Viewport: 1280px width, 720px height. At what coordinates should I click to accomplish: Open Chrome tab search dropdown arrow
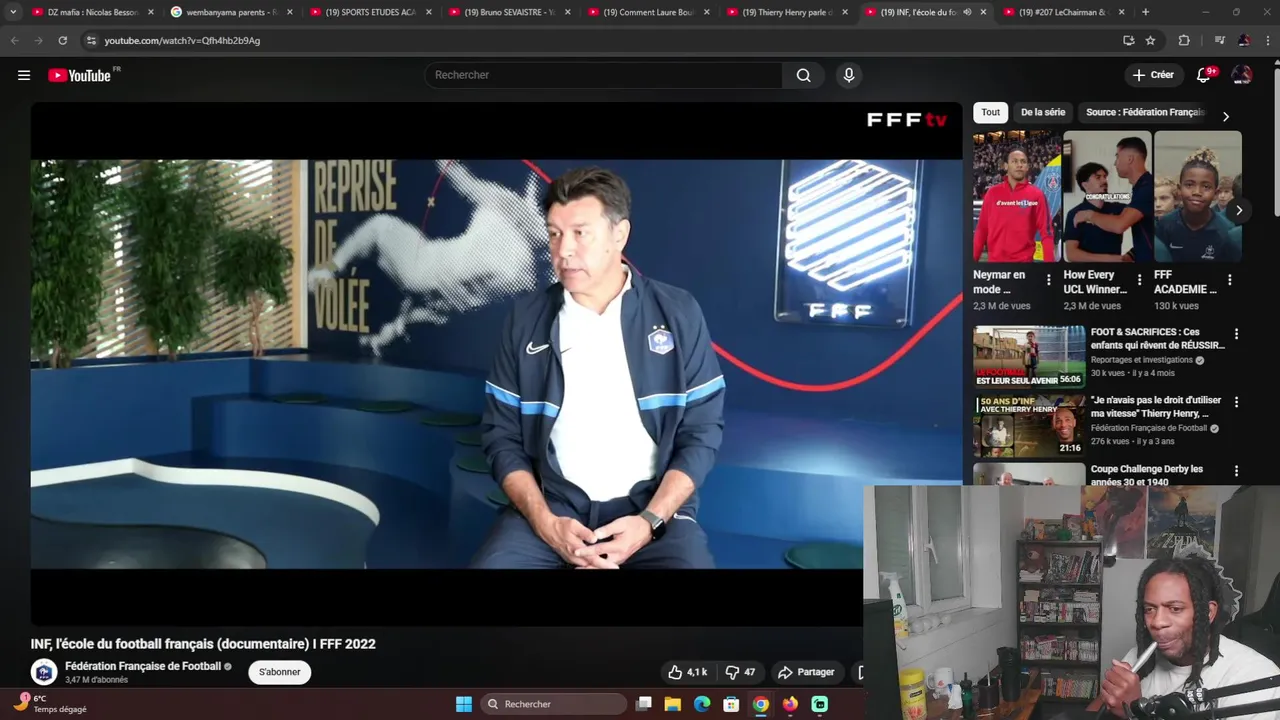tap(13, 12)
